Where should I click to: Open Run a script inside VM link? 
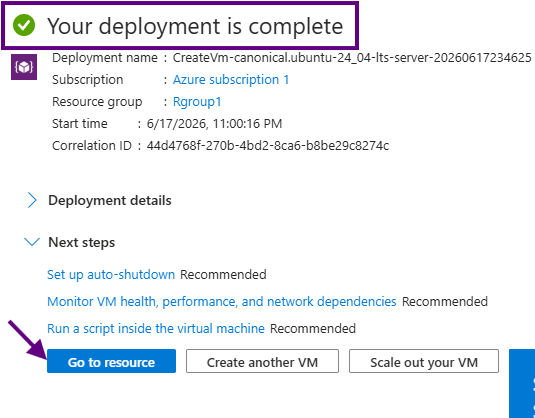[156, 329]
